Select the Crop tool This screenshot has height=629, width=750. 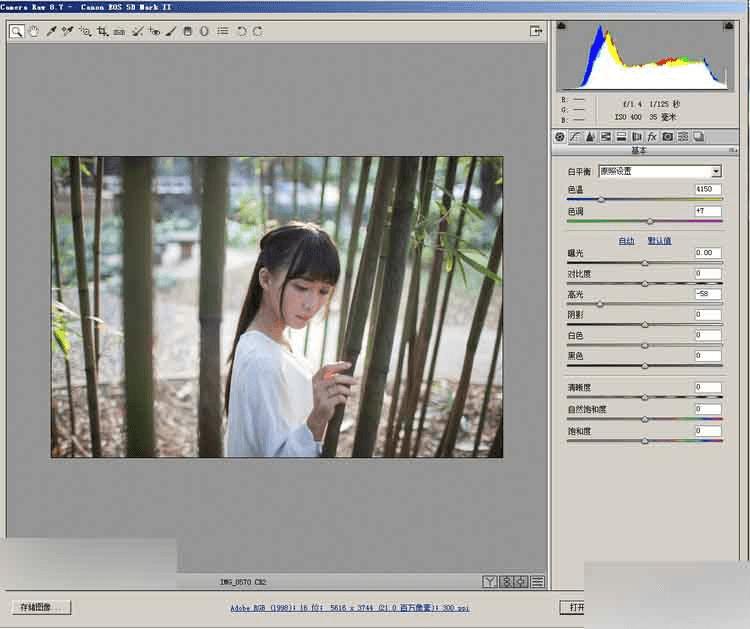pyautogui.click(x=103, y=31)
